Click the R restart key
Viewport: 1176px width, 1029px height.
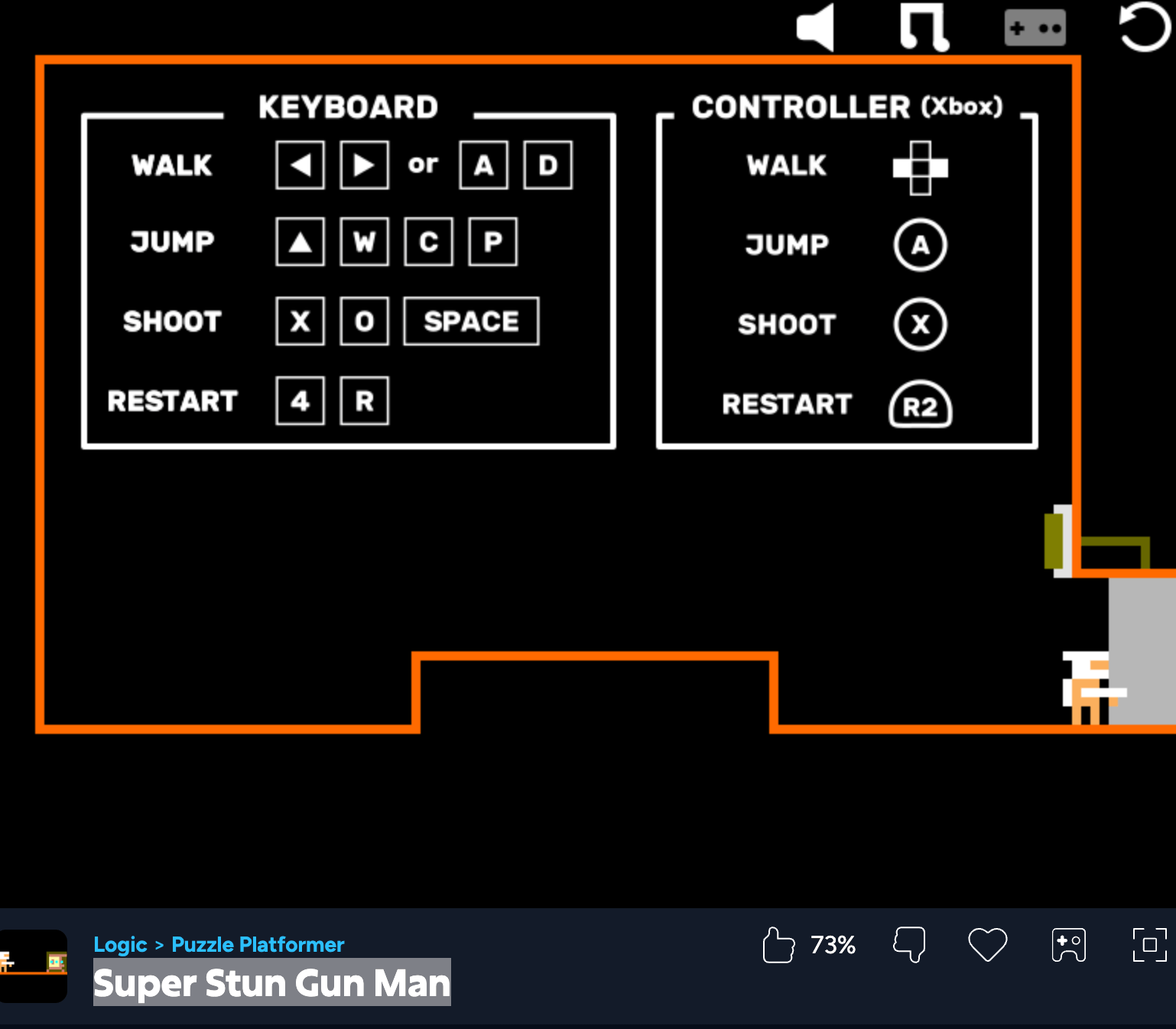(x=364, y=401)
